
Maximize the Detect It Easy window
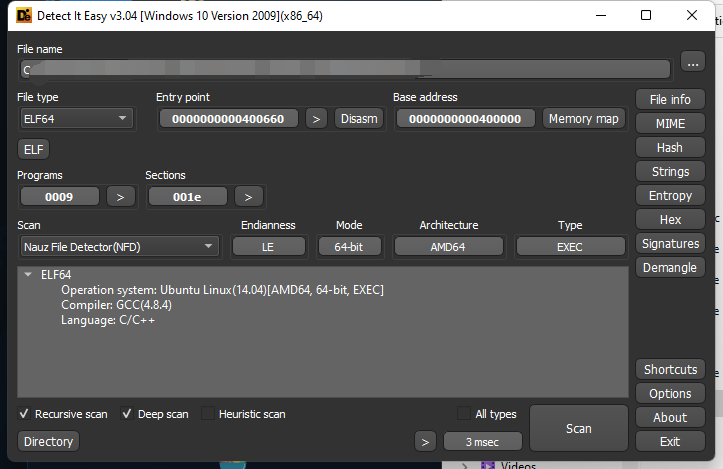[646, 15]
